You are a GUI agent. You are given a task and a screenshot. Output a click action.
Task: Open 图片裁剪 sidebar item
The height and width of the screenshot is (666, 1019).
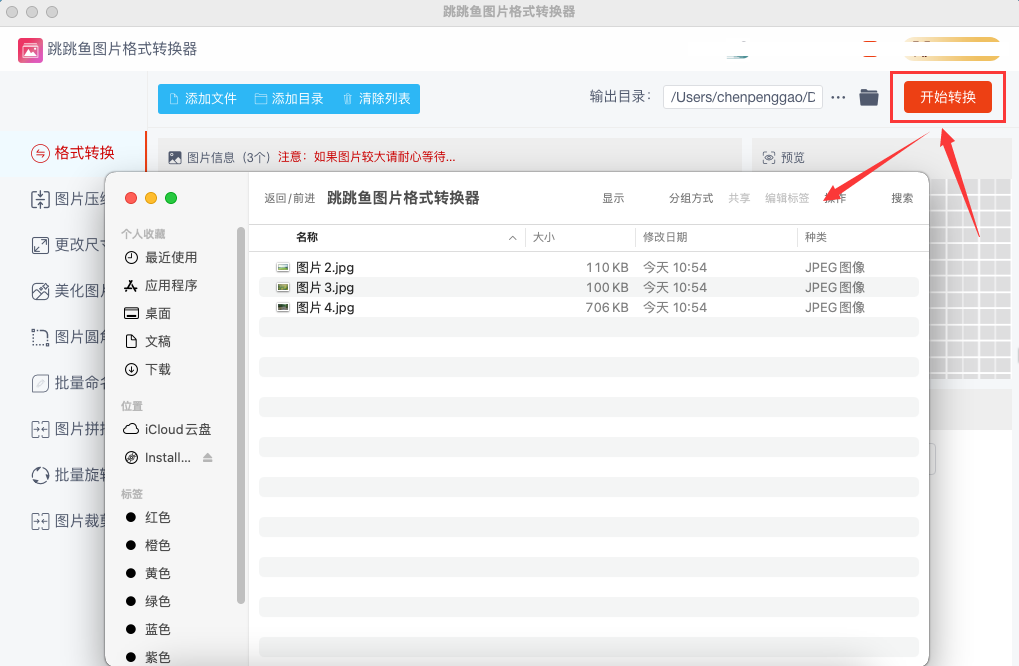tap(68, 521)
